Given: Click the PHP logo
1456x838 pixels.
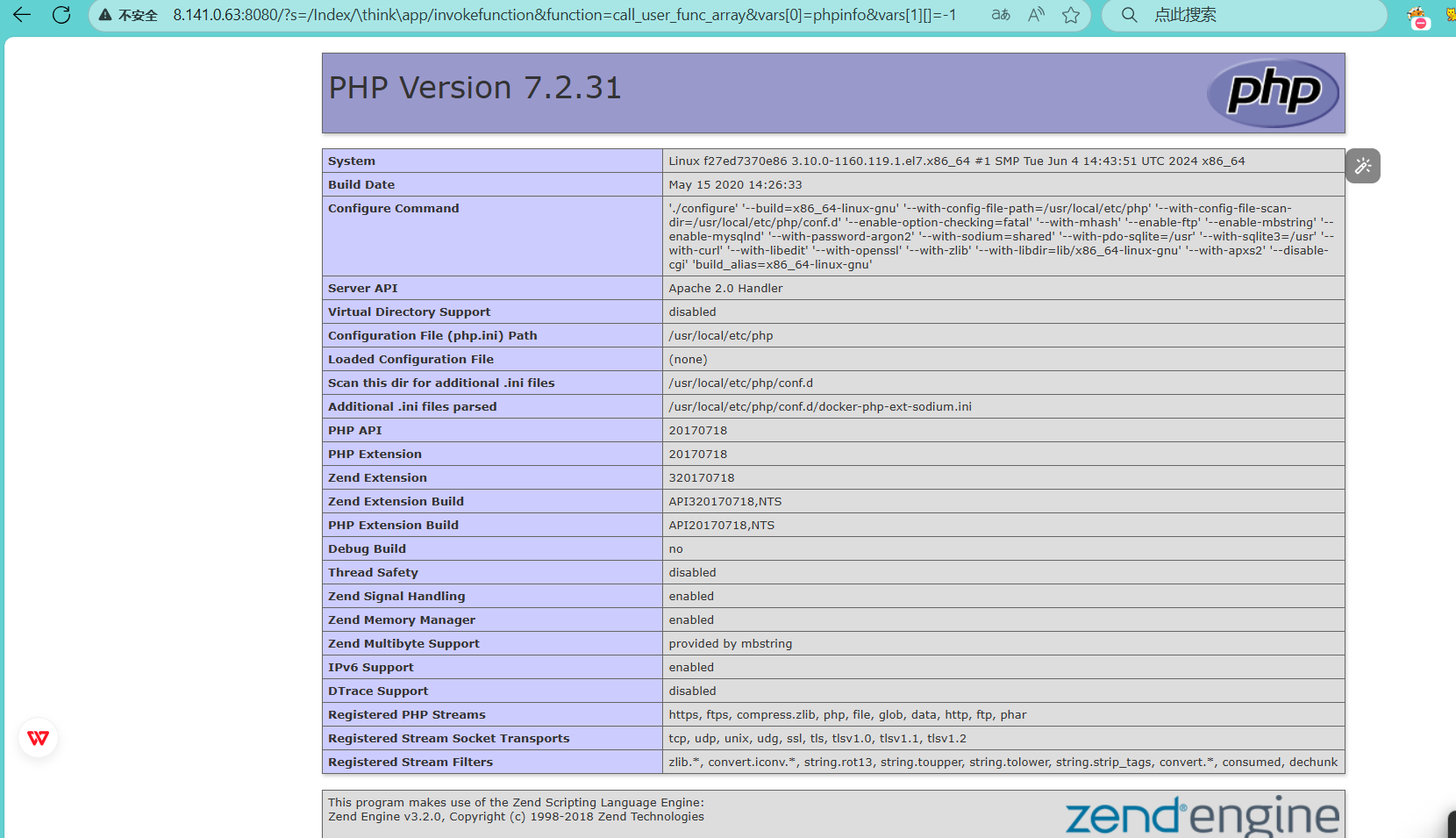Looking at the screenshot, I should click(x=1274, y=93).
